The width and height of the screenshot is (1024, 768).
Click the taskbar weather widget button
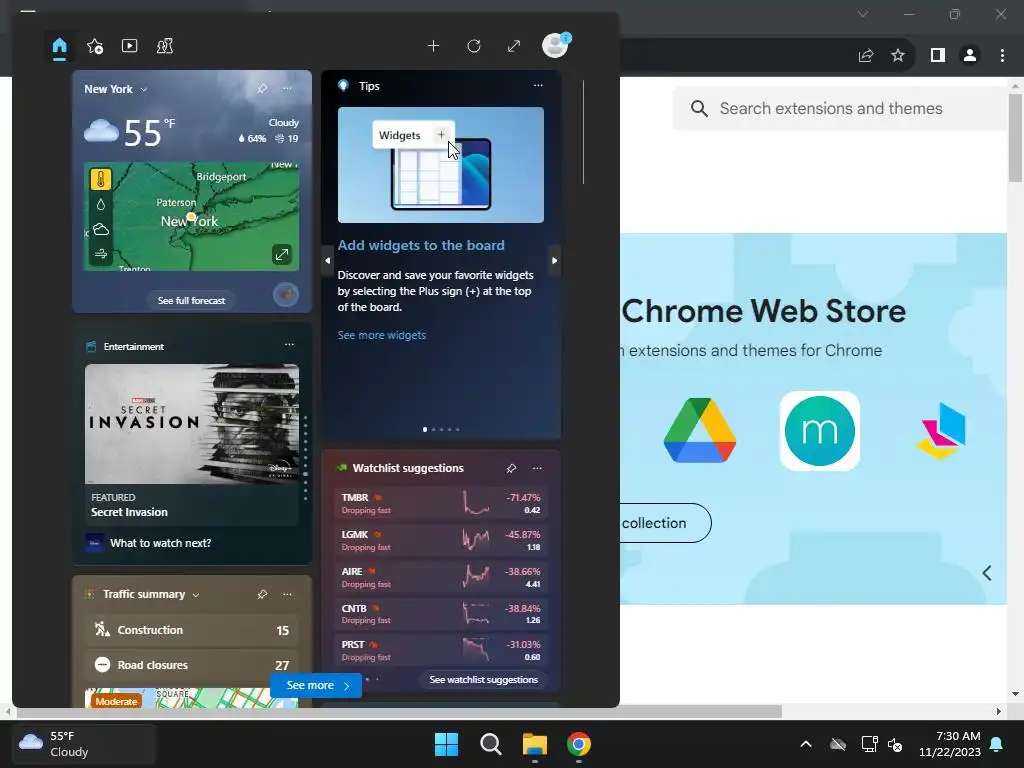pyautogui.click(x=84, y=744)
